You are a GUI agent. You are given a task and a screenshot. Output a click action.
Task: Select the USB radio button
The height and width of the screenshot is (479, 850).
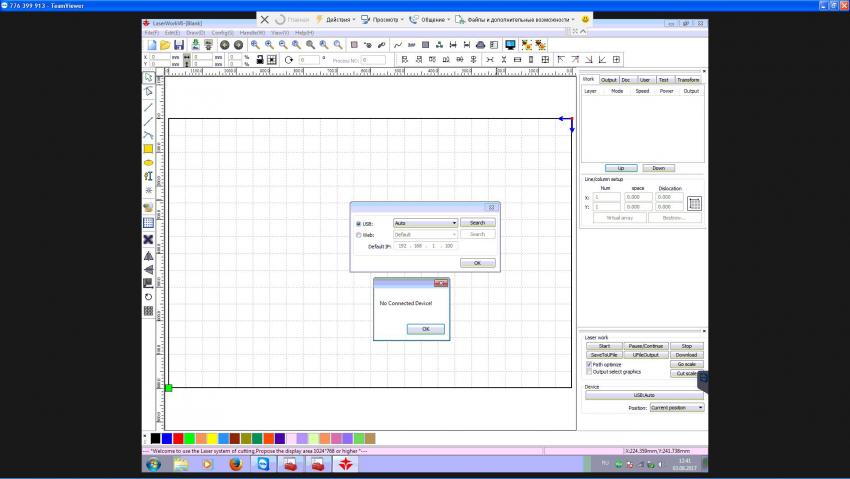click(x=359, y=223)
